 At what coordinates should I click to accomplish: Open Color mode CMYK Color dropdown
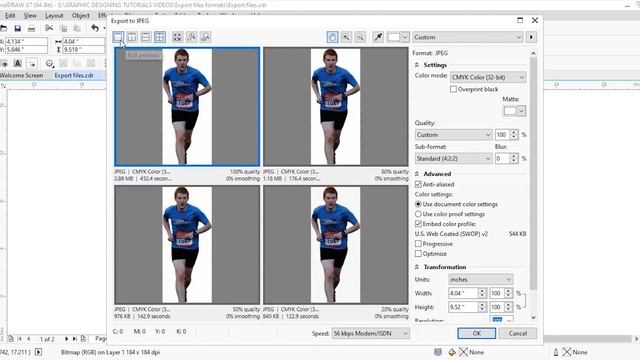pyautogui.click(x=488, y=77)
